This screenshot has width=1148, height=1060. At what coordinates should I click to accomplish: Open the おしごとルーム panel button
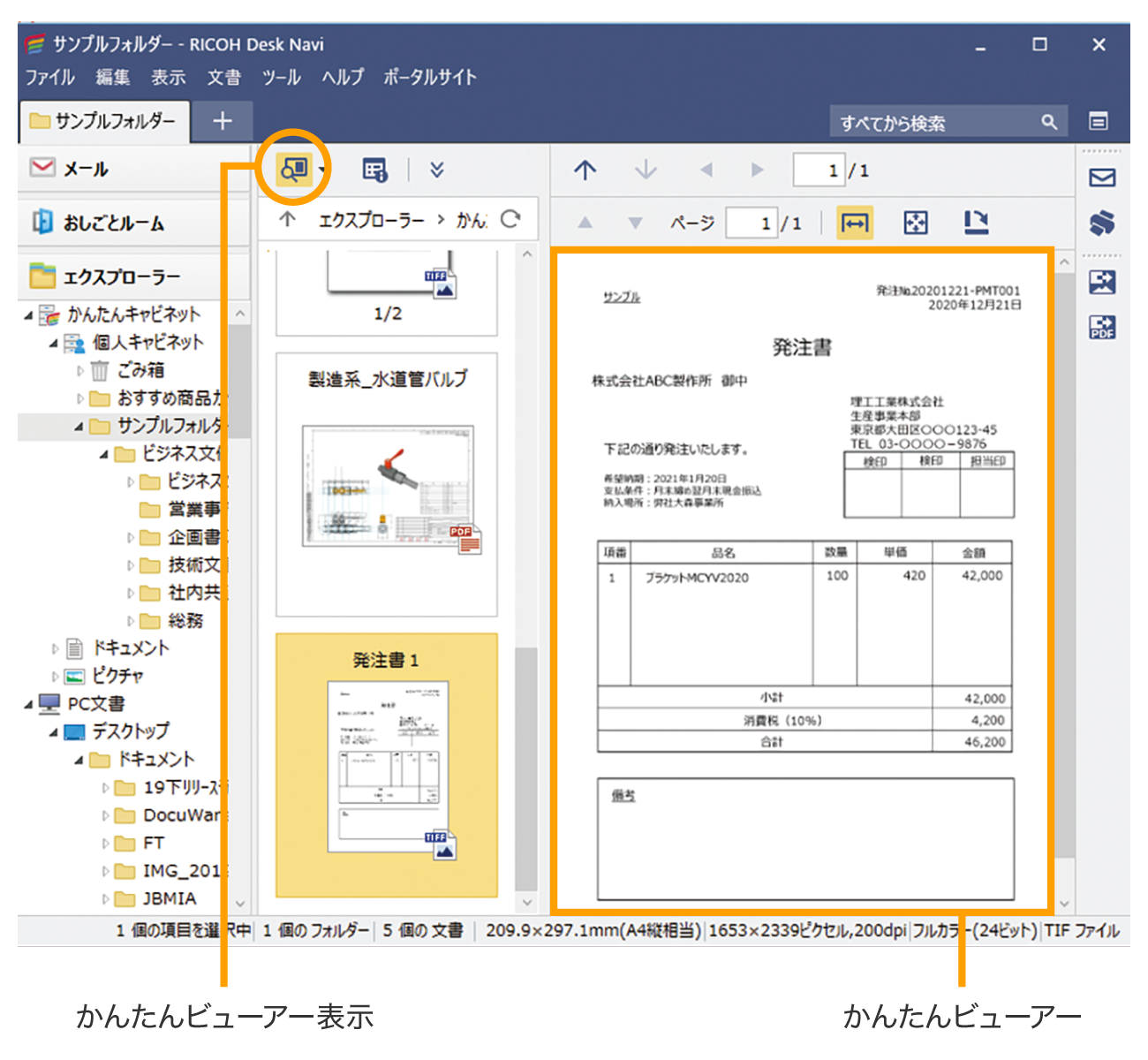point(132,223)
